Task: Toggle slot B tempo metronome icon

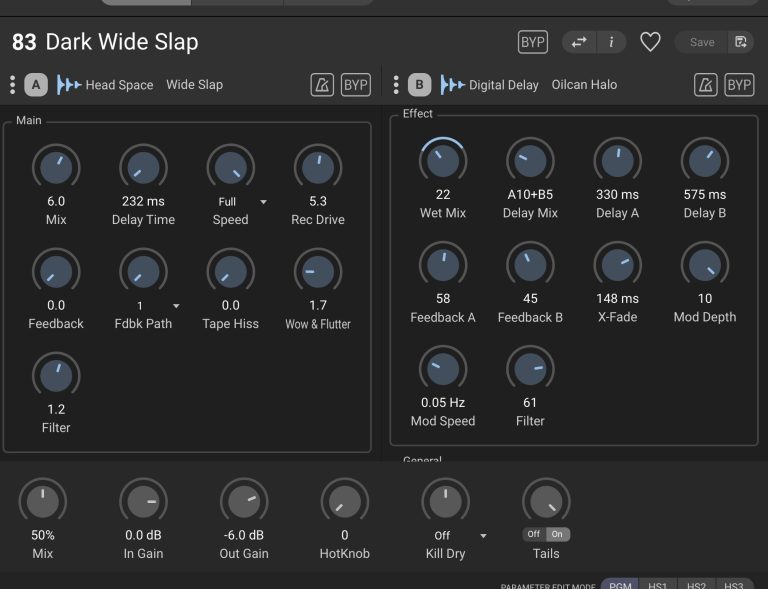Action: tap(705, 85)
